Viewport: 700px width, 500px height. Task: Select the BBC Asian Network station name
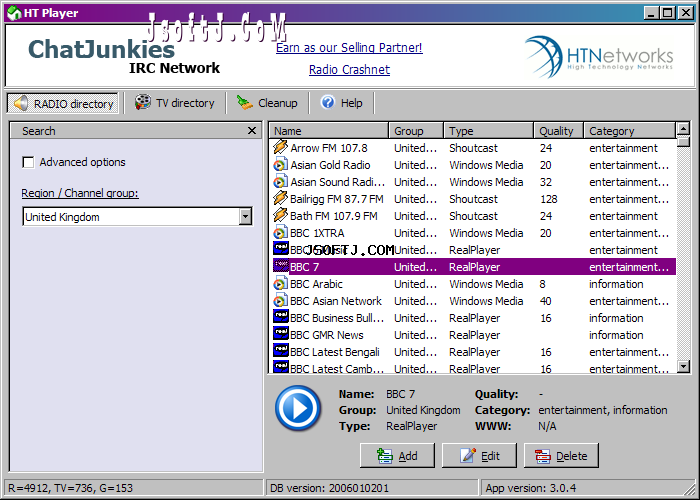coord(336,301)
